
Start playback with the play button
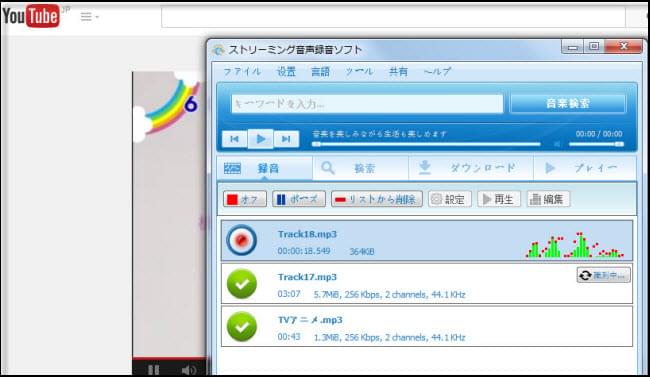(x=261, y=139)
